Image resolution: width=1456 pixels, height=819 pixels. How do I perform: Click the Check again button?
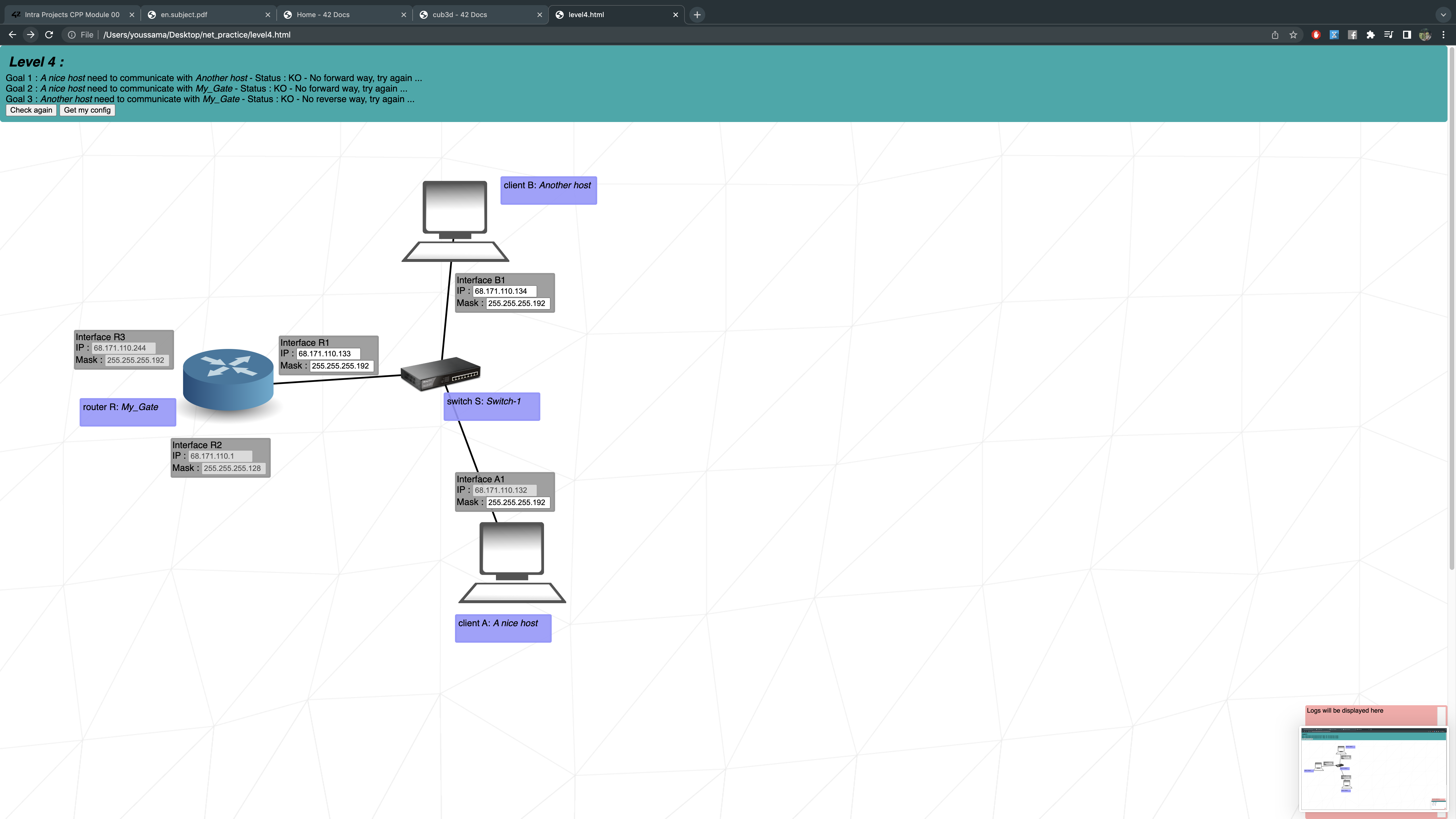click(31, 110)
